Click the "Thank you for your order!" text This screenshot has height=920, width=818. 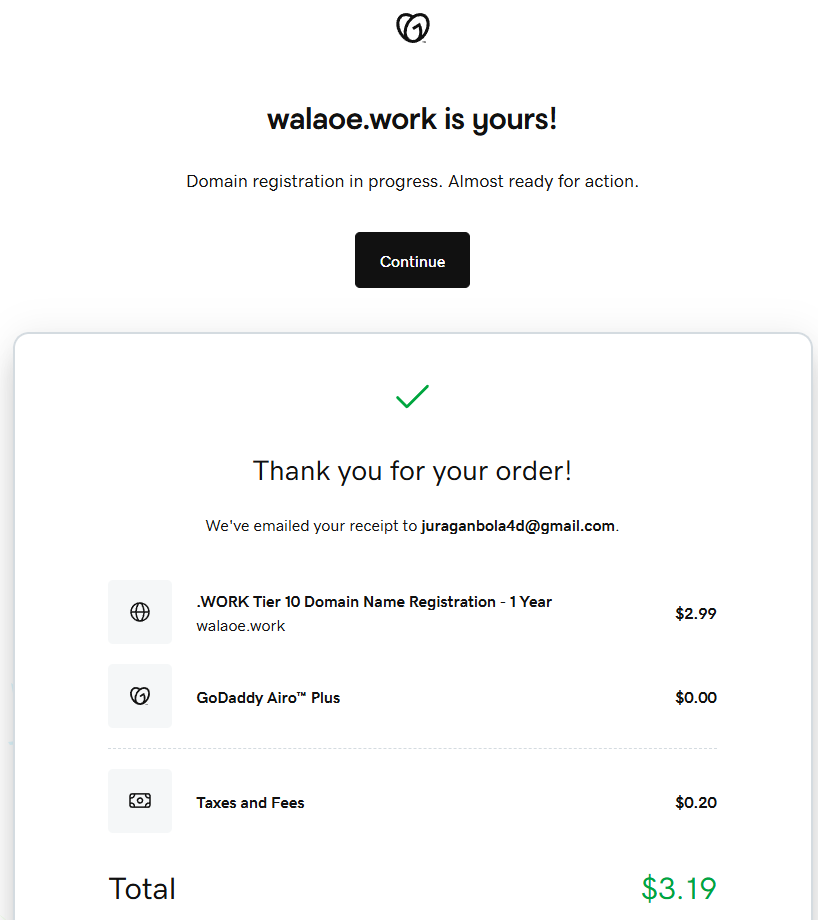tap(412, 471)
